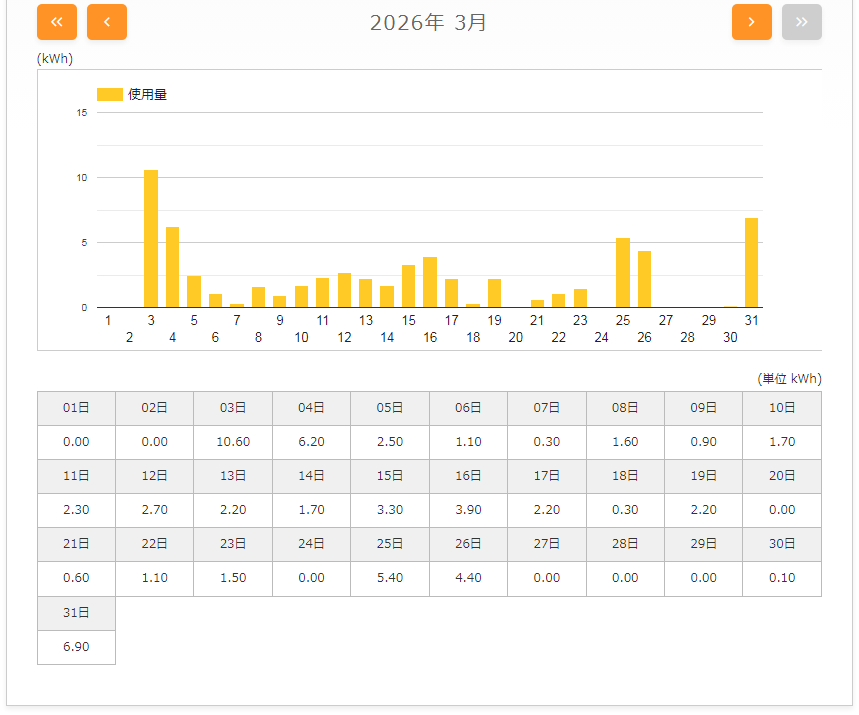Advance to the next month arrow
The height and width of the screenshot is (715, 859).
click(752, 22)
